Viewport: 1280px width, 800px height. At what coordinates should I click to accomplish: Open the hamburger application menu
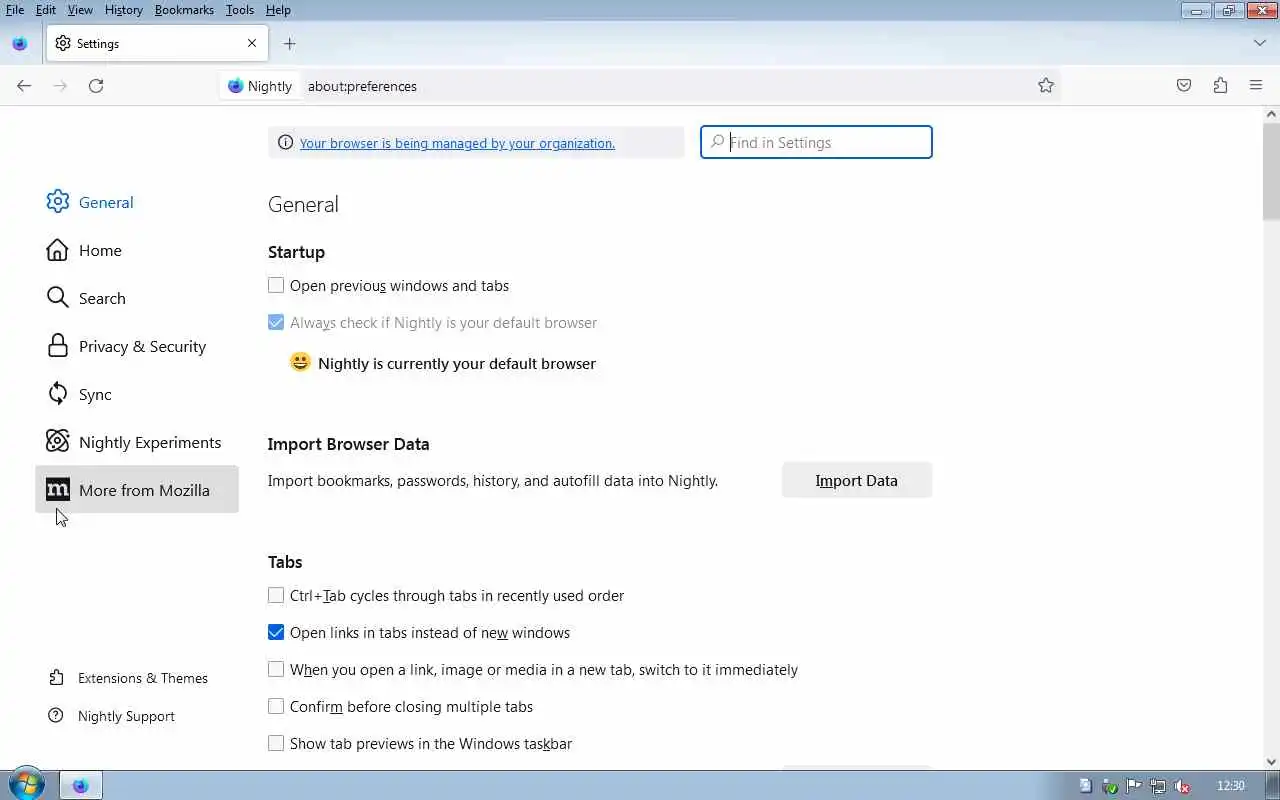1256,86
